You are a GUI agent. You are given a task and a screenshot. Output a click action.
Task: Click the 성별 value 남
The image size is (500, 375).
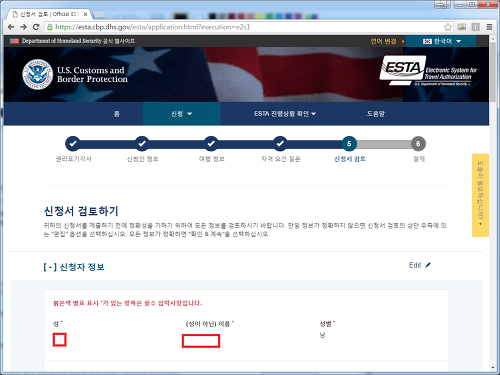point(322,335)
